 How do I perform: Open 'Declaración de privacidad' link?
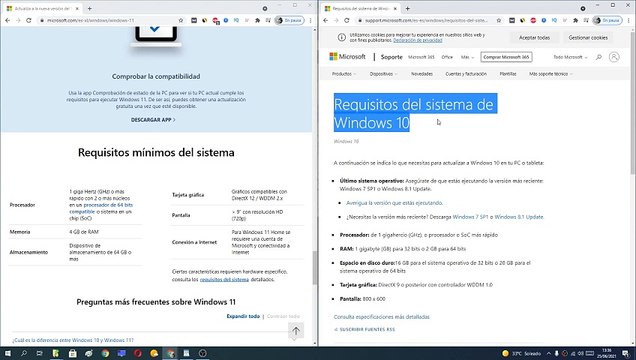click(x=417, y=40)
